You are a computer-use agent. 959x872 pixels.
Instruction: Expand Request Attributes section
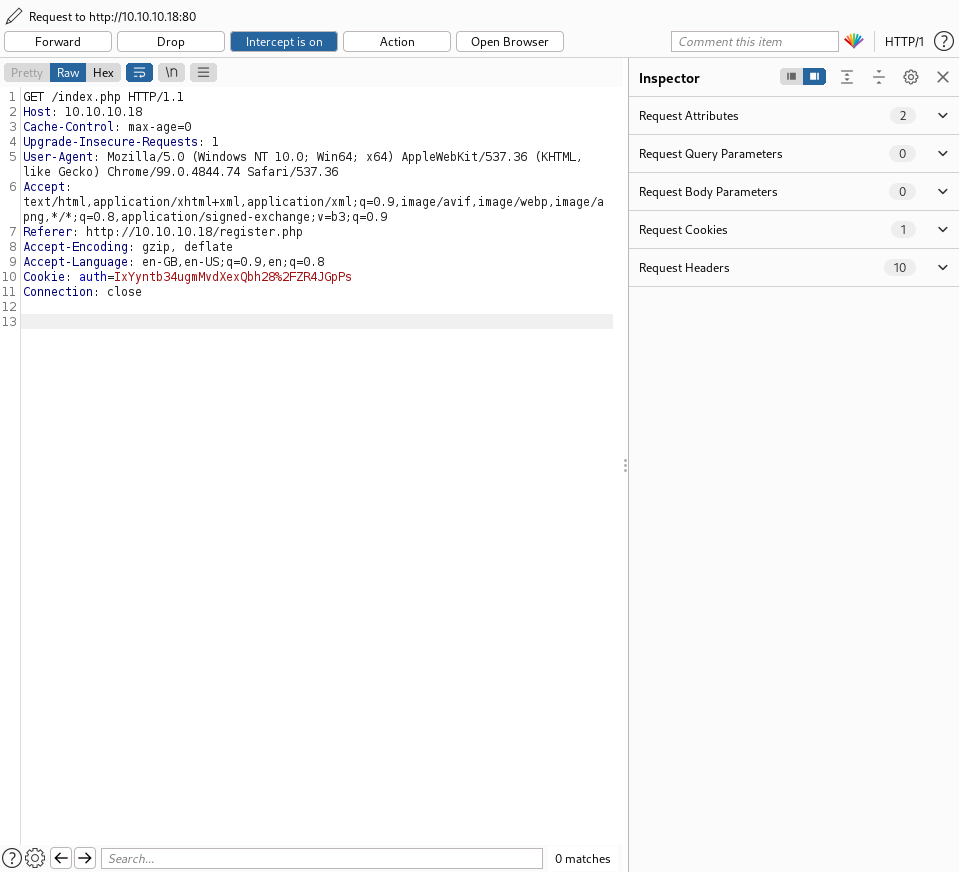(x=942, y=116)
